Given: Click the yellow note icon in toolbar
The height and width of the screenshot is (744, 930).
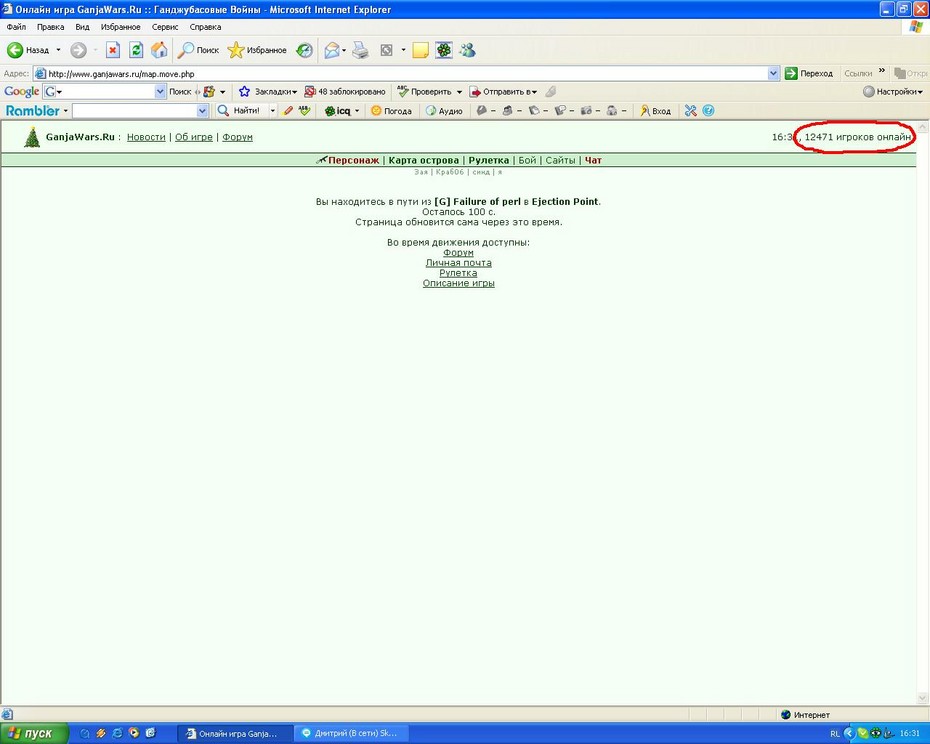Looking at the screenshot, I should (x=421, y=50).
